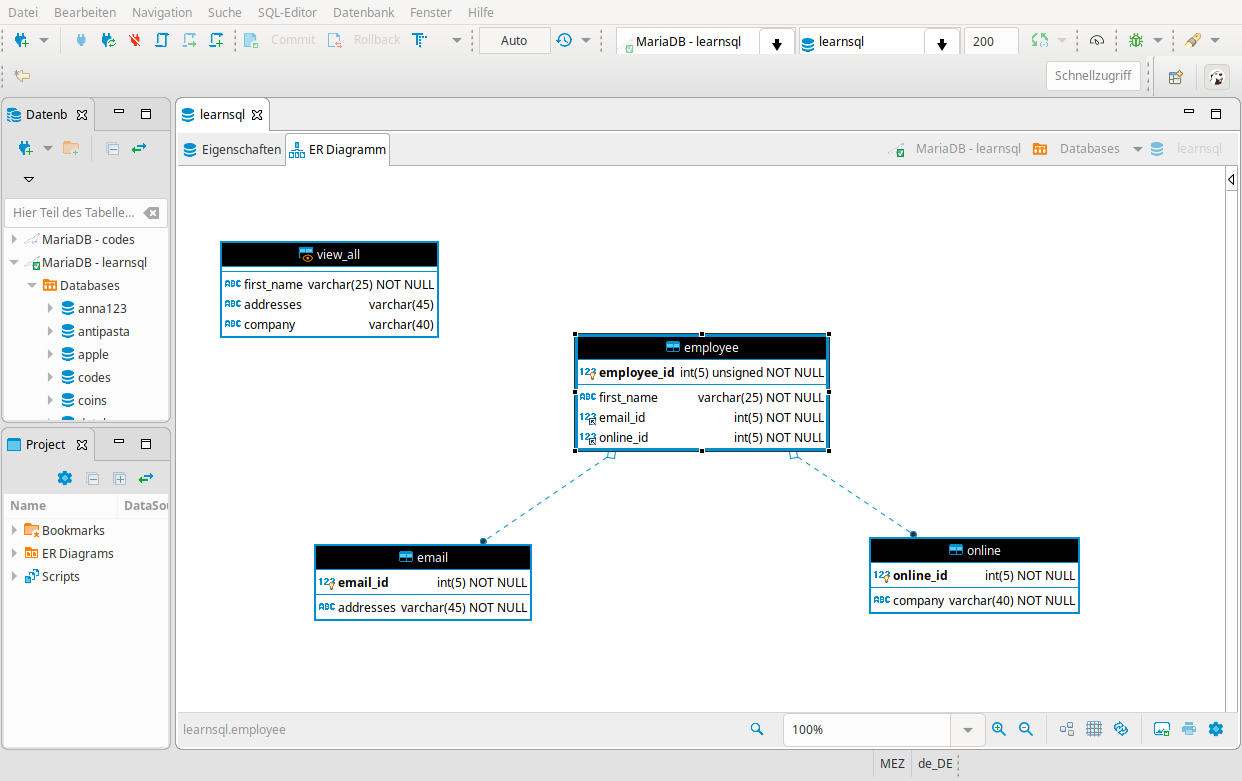
Task: Print the ER diagram
Action: [x=1189, y=729]
